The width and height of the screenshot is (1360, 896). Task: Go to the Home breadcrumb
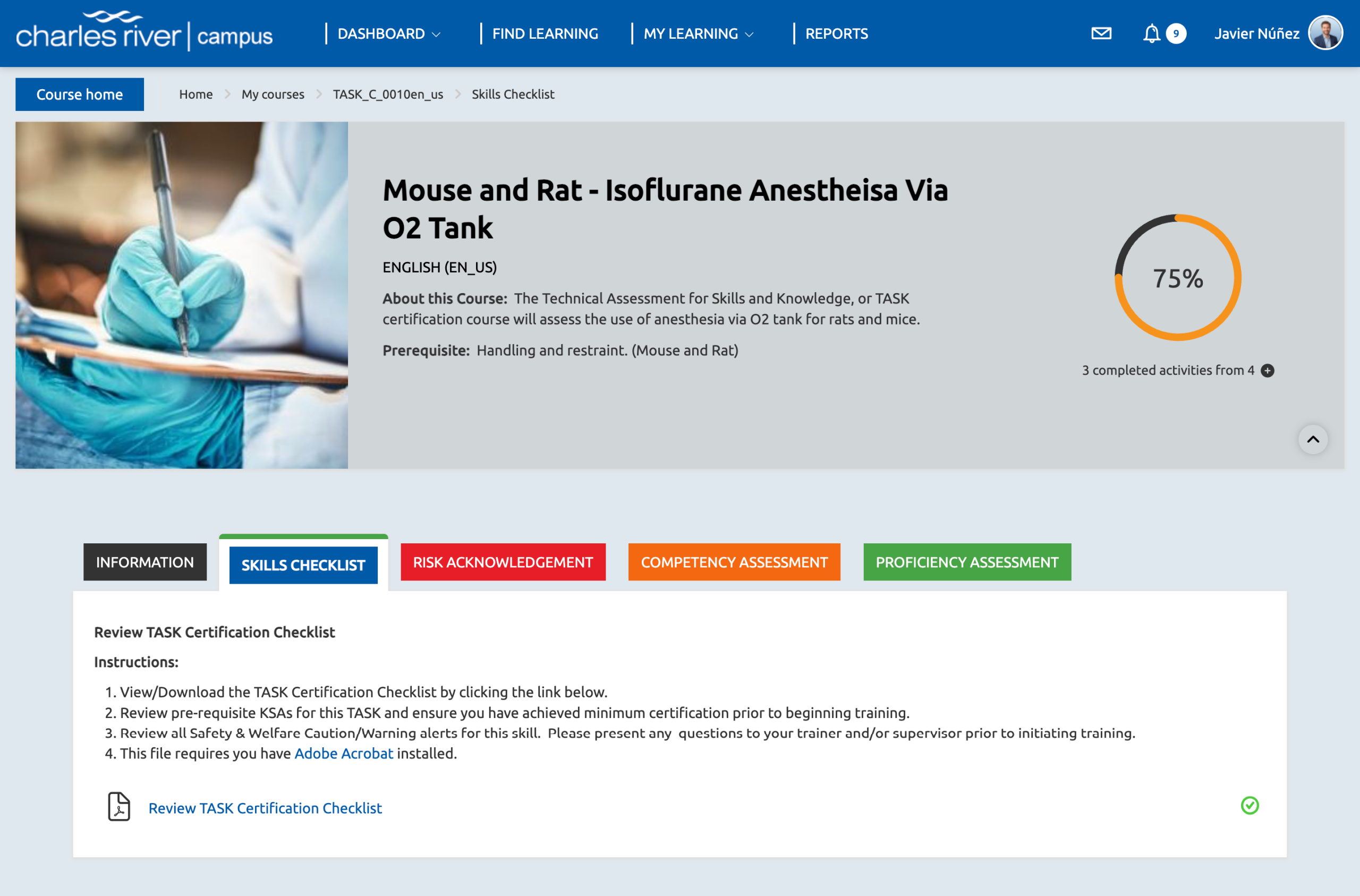195,95
